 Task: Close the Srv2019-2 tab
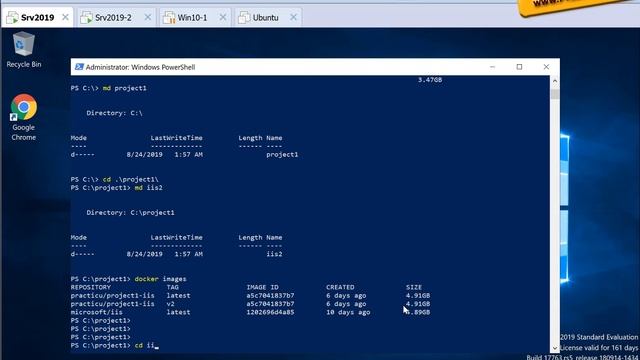point(148,17)
